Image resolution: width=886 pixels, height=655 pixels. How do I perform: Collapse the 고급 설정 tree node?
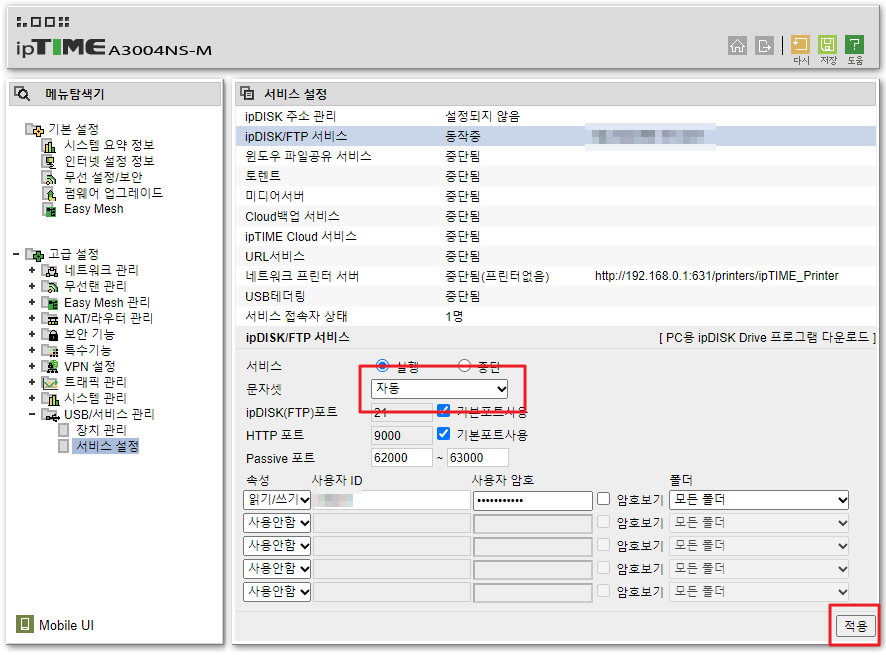click(16, 254)
